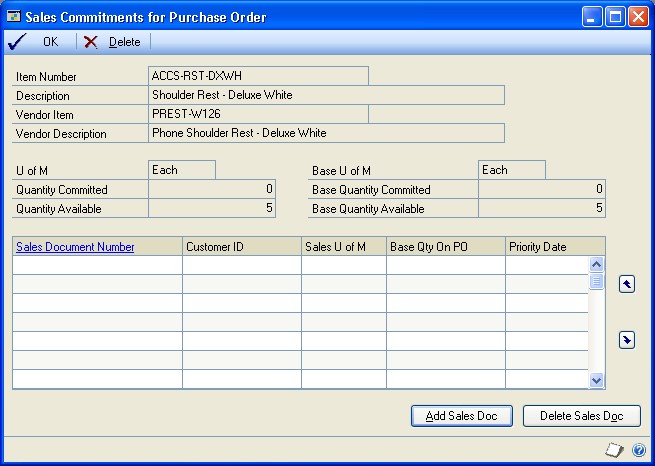Click the first row Priority Date cell
The width and height of the screenshot is (655, 466).
coord(547,265)
